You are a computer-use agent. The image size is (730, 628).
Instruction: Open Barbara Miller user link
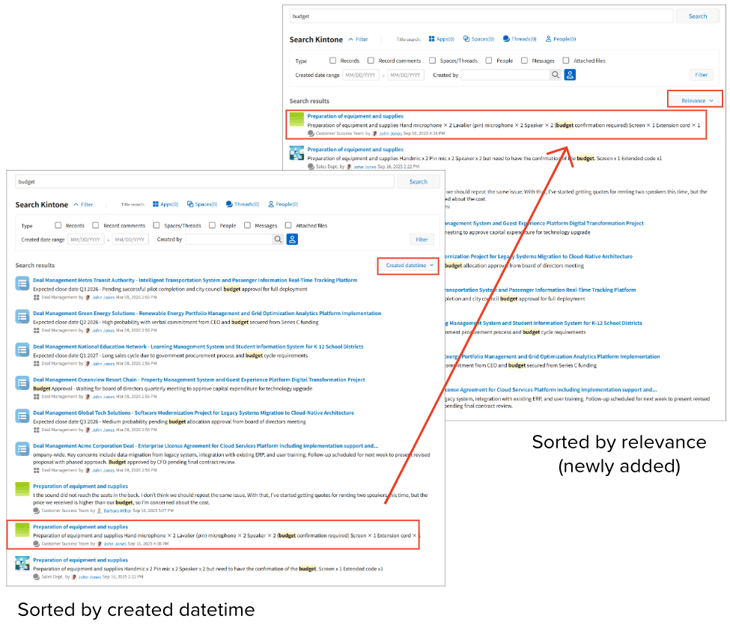(x=117, y=511)
